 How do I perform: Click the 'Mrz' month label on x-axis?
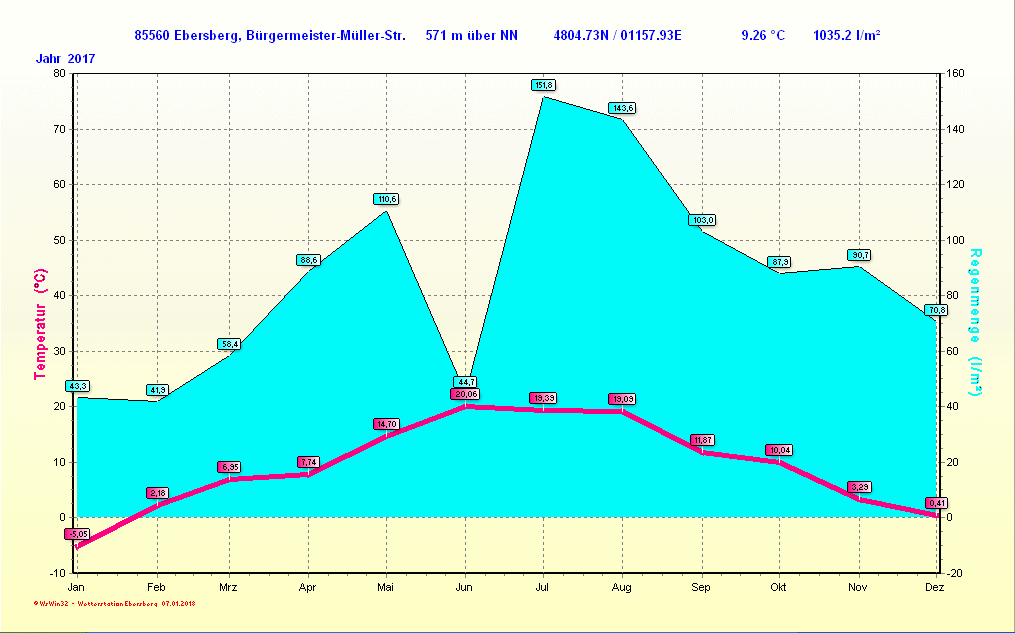(x=229, y=587)
